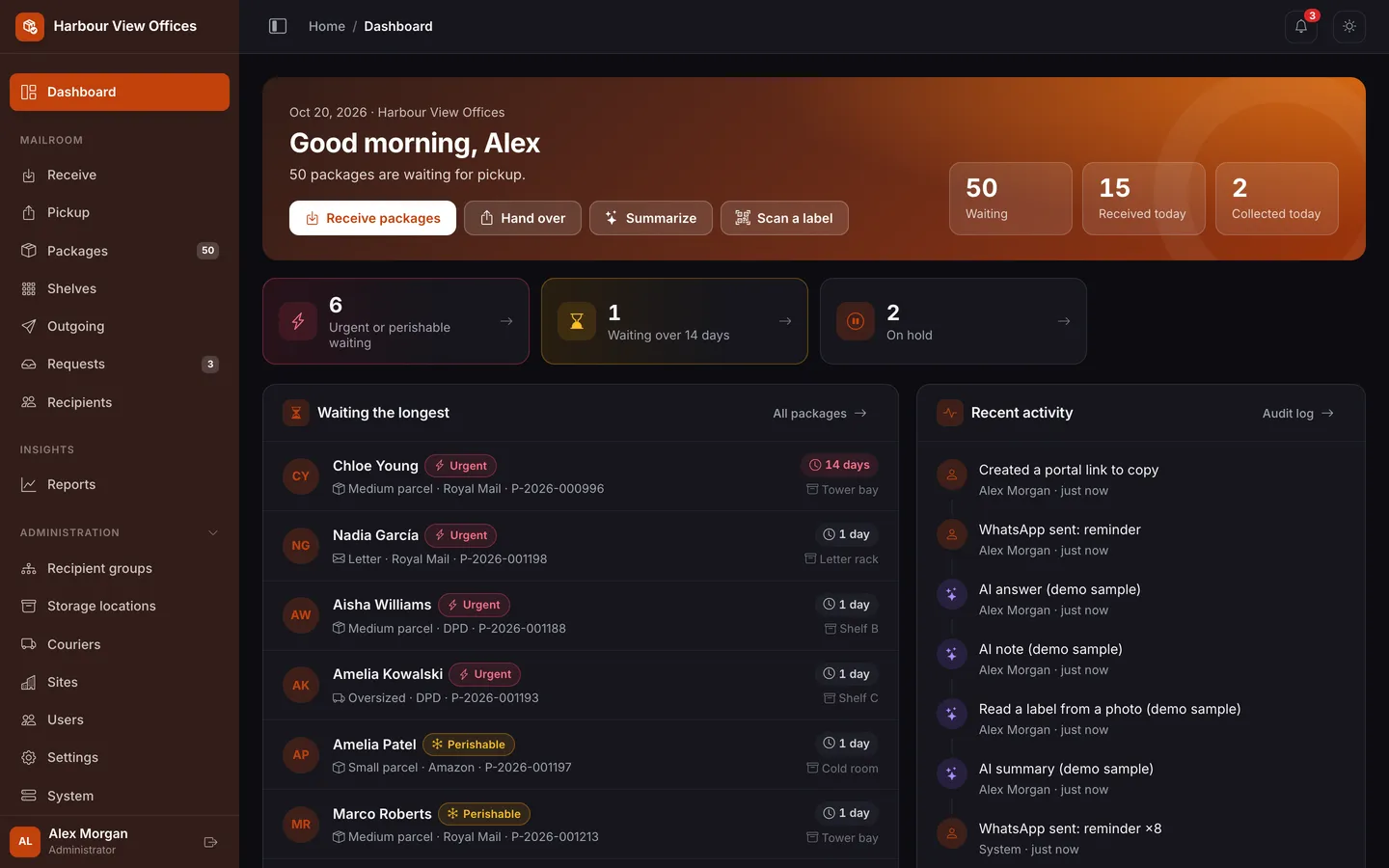Click the Hand over button
The height and width of the screenshot is (868, 1389).
click(523, 218)
